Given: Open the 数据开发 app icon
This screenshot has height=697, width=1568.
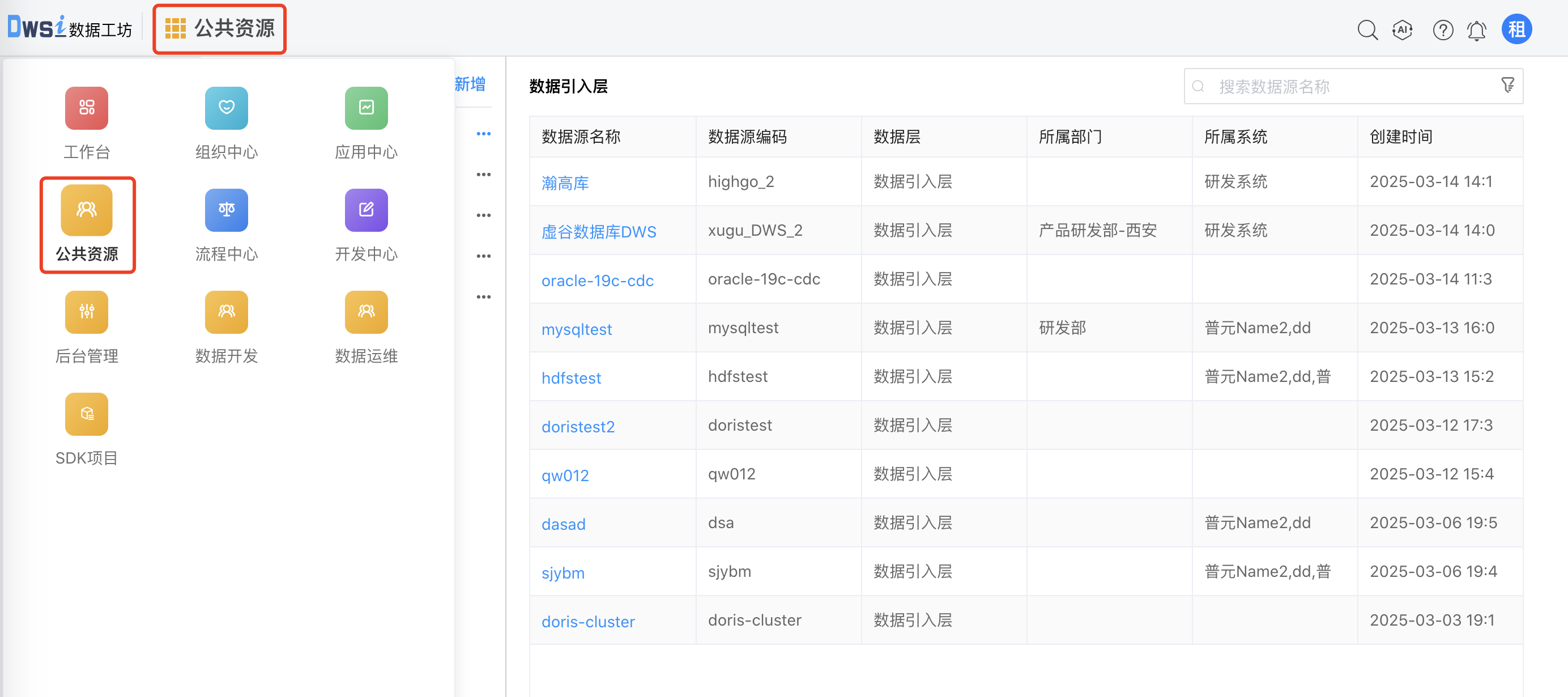Looking at the screenshot, I should coord(226,312).
